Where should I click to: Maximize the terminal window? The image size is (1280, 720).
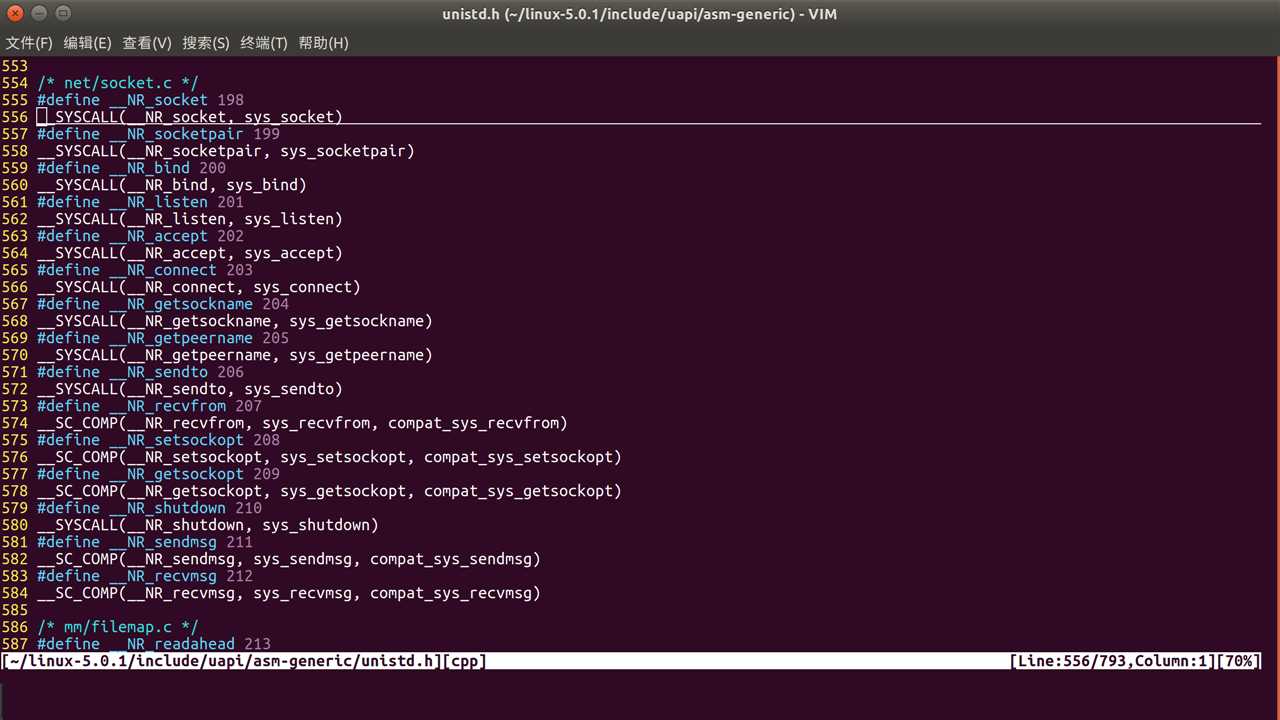point(62,14)
